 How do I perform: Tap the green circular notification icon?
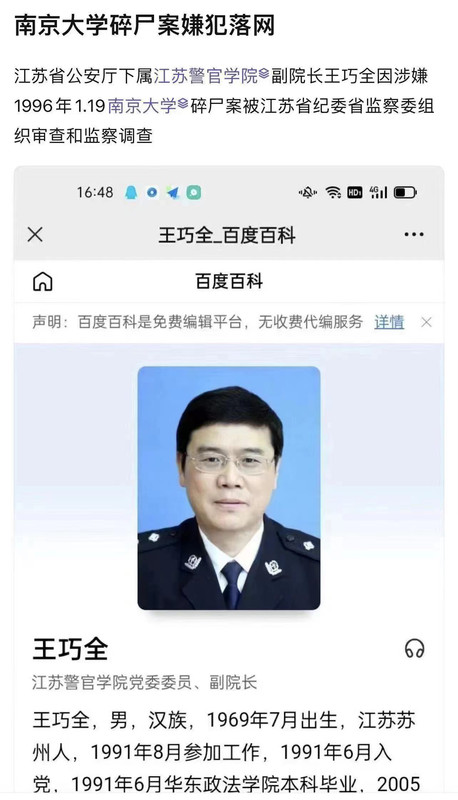194,192
